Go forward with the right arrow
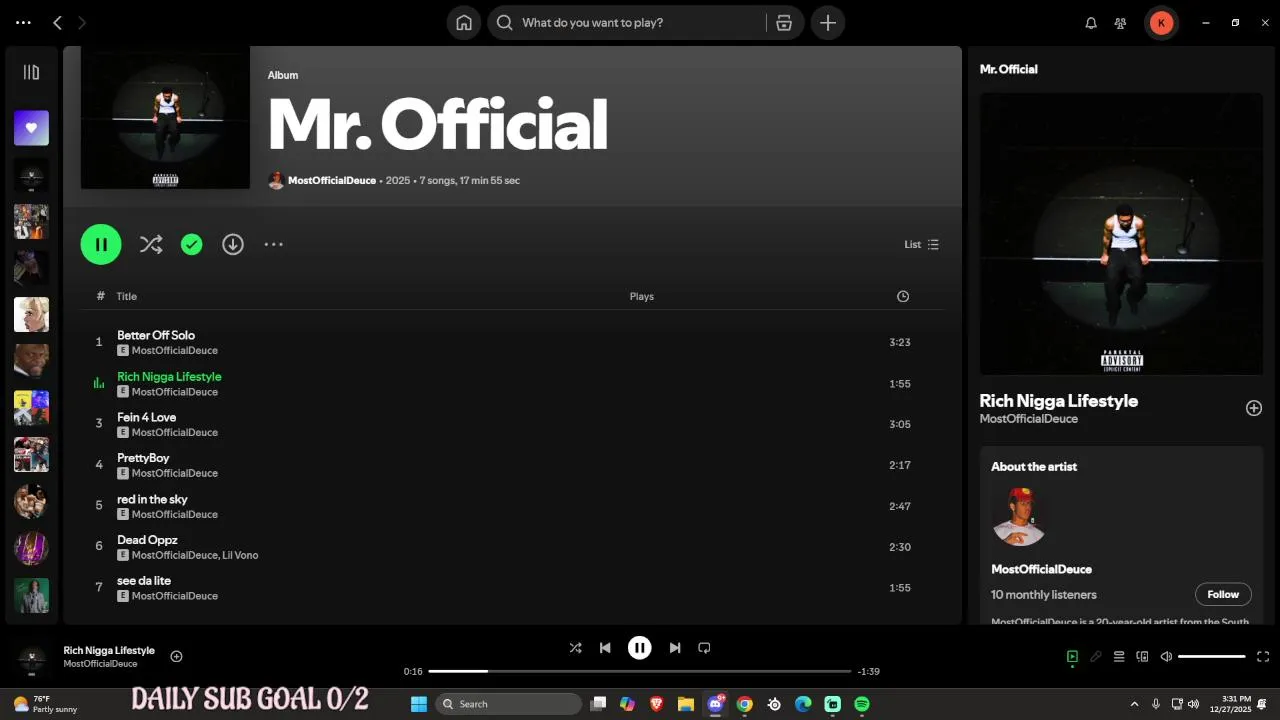The width and height of the screenshot is (1280, 720). (x=82, y=22)
